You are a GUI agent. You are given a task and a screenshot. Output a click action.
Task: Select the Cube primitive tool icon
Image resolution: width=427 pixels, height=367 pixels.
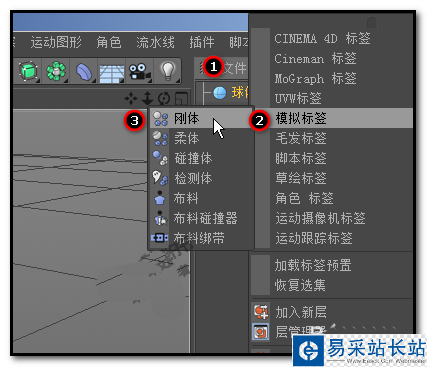[x=28, y=71]
